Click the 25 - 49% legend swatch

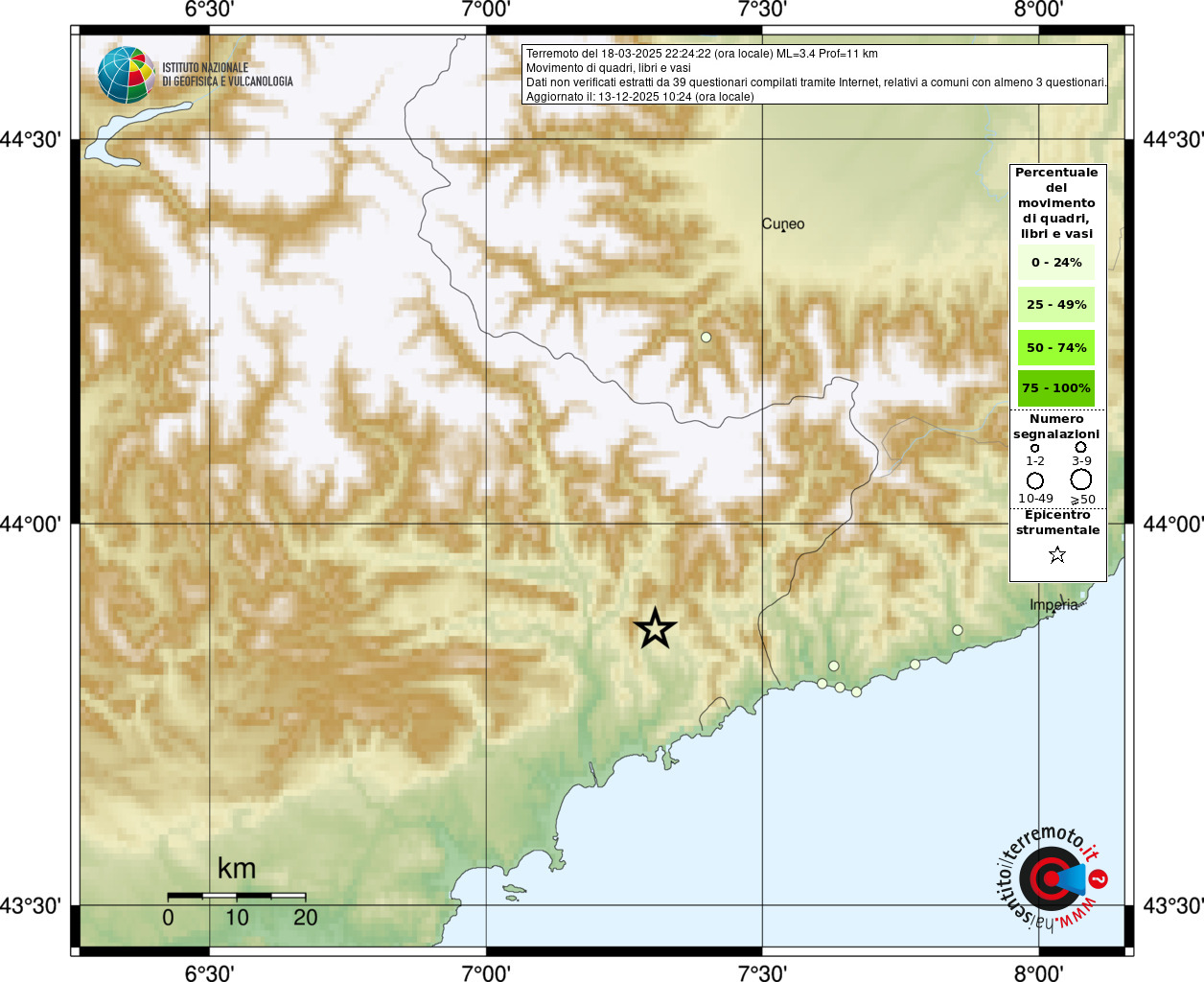coord(1056,304)
